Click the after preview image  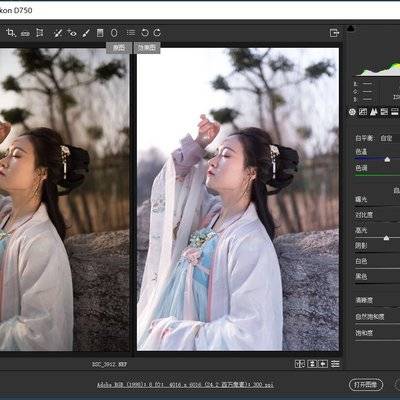pos(238,199)
